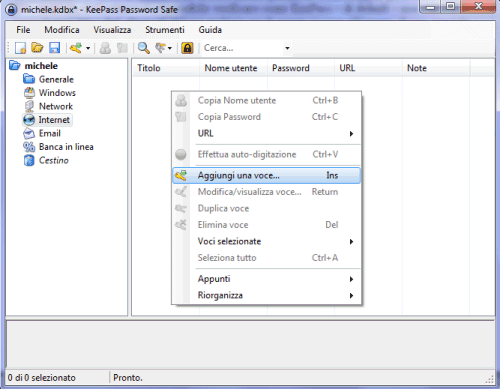This screenshot has width=500, height=389.
Task: Select the Banca in linea group
Action: [x=66, y=147]
